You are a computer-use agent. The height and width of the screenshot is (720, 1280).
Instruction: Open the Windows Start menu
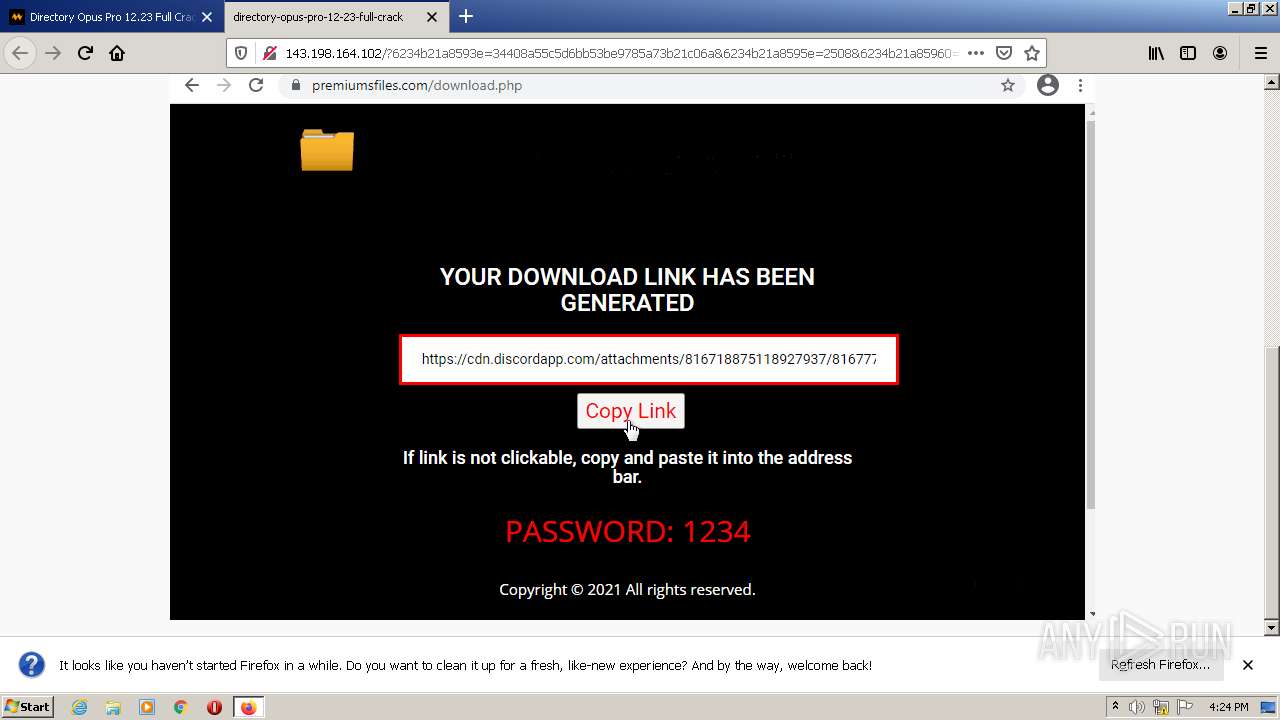click(x=27, y=707)
